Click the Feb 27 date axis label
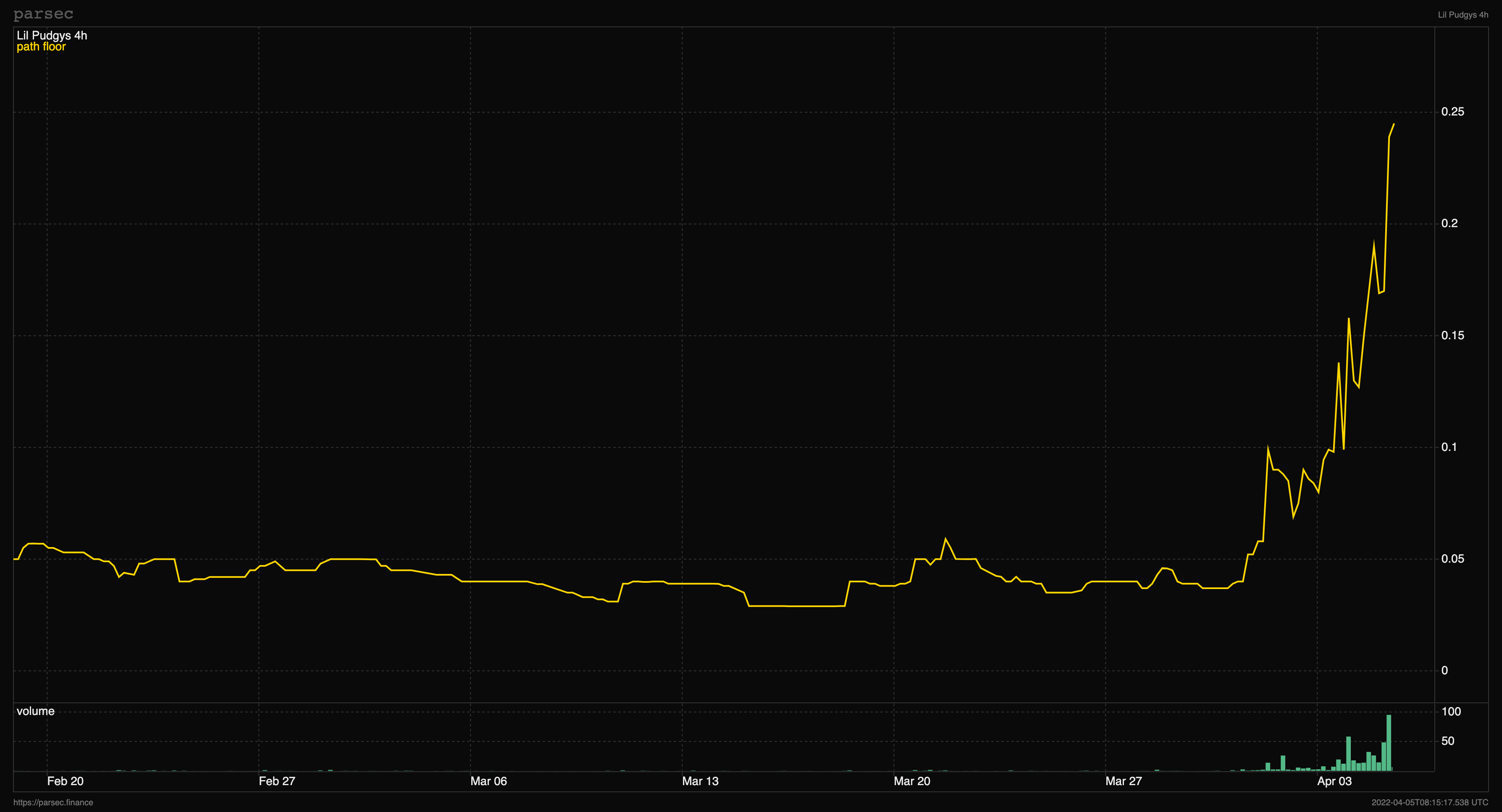 coord(277,781)
